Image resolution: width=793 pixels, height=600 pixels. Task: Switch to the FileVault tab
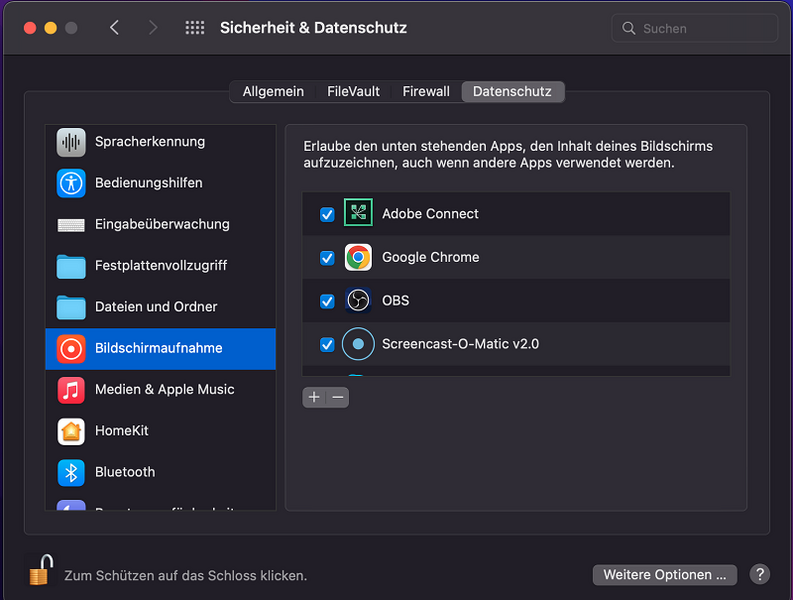pyautogui.click(x=353, y=92)
